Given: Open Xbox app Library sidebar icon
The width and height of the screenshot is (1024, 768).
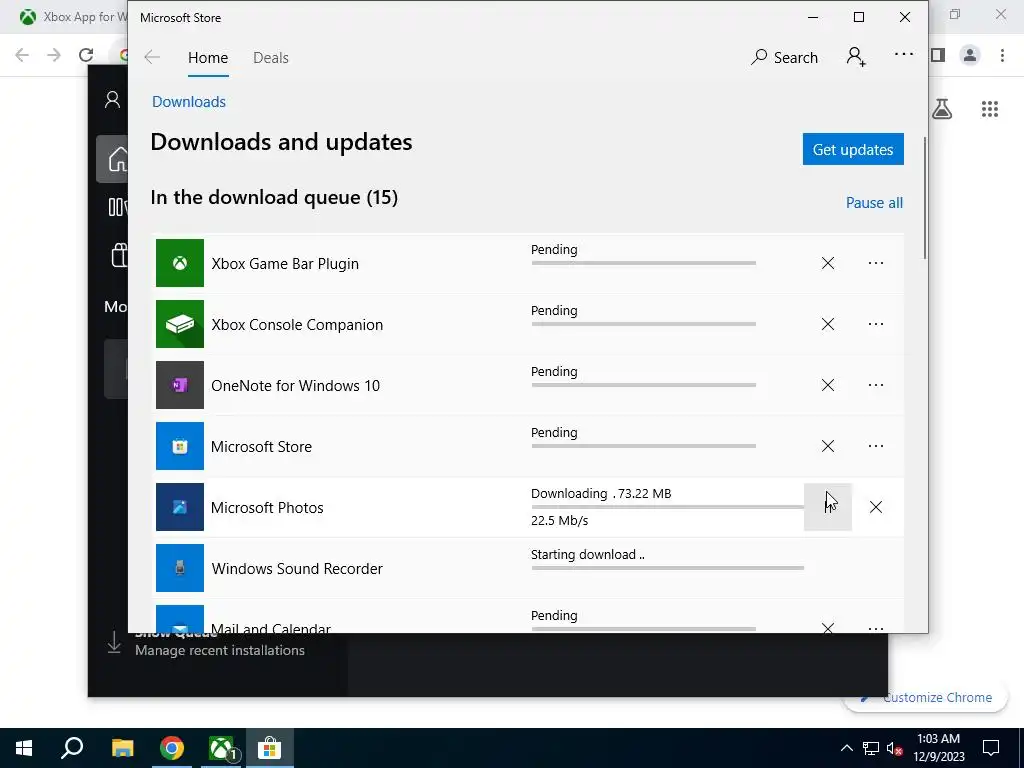Looking at the screenshot, I should 117,207.
